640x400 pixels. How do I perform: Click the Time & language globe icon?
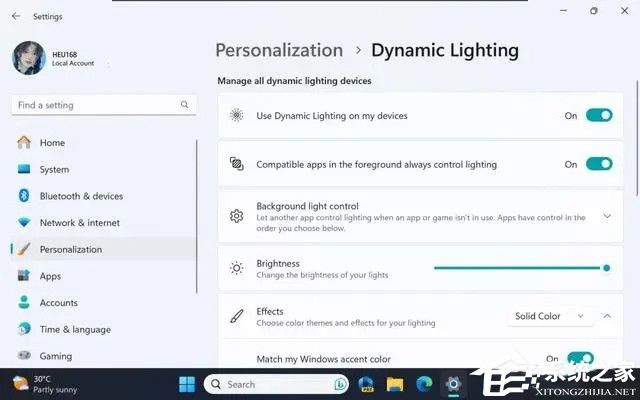point(24,329)
